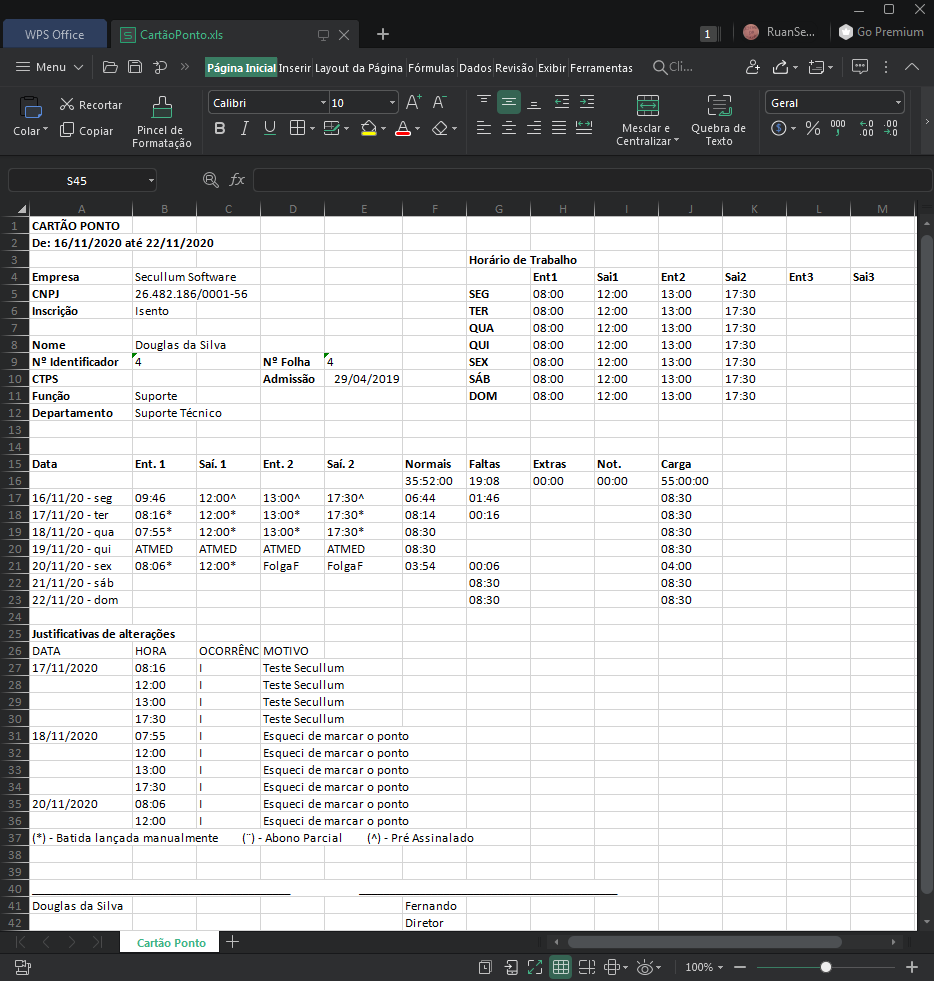Toggle bold formatting

click(220, 128)
